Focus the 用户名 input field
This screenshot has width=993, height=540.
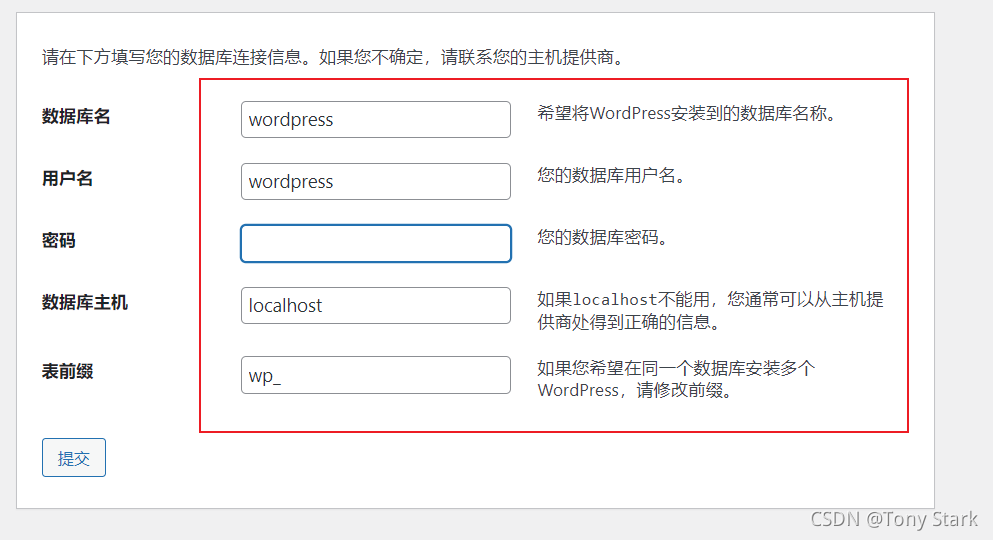[376, 182]
